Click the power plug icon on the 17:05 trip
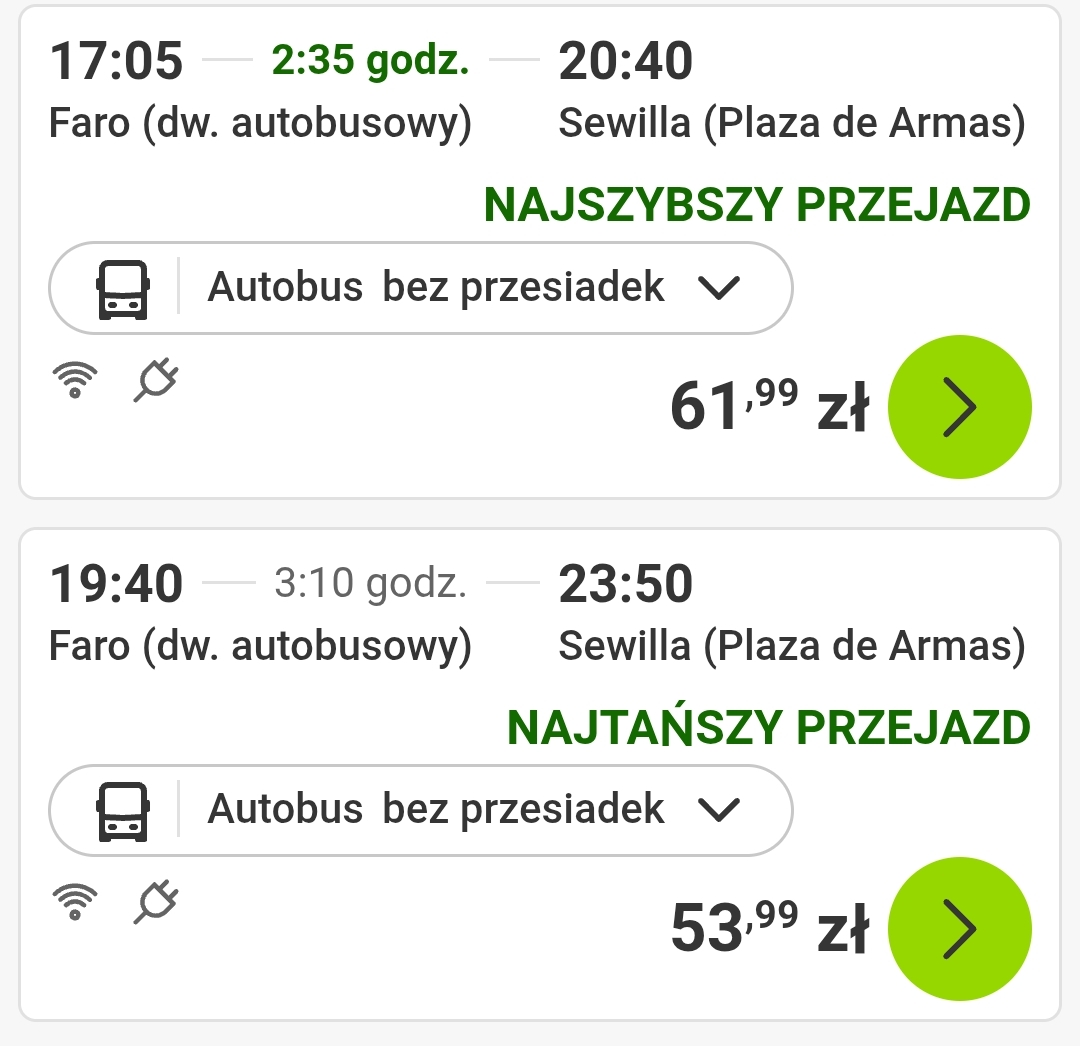Viewport: 1080px width, 1046px height. click(x=156, y=379)
